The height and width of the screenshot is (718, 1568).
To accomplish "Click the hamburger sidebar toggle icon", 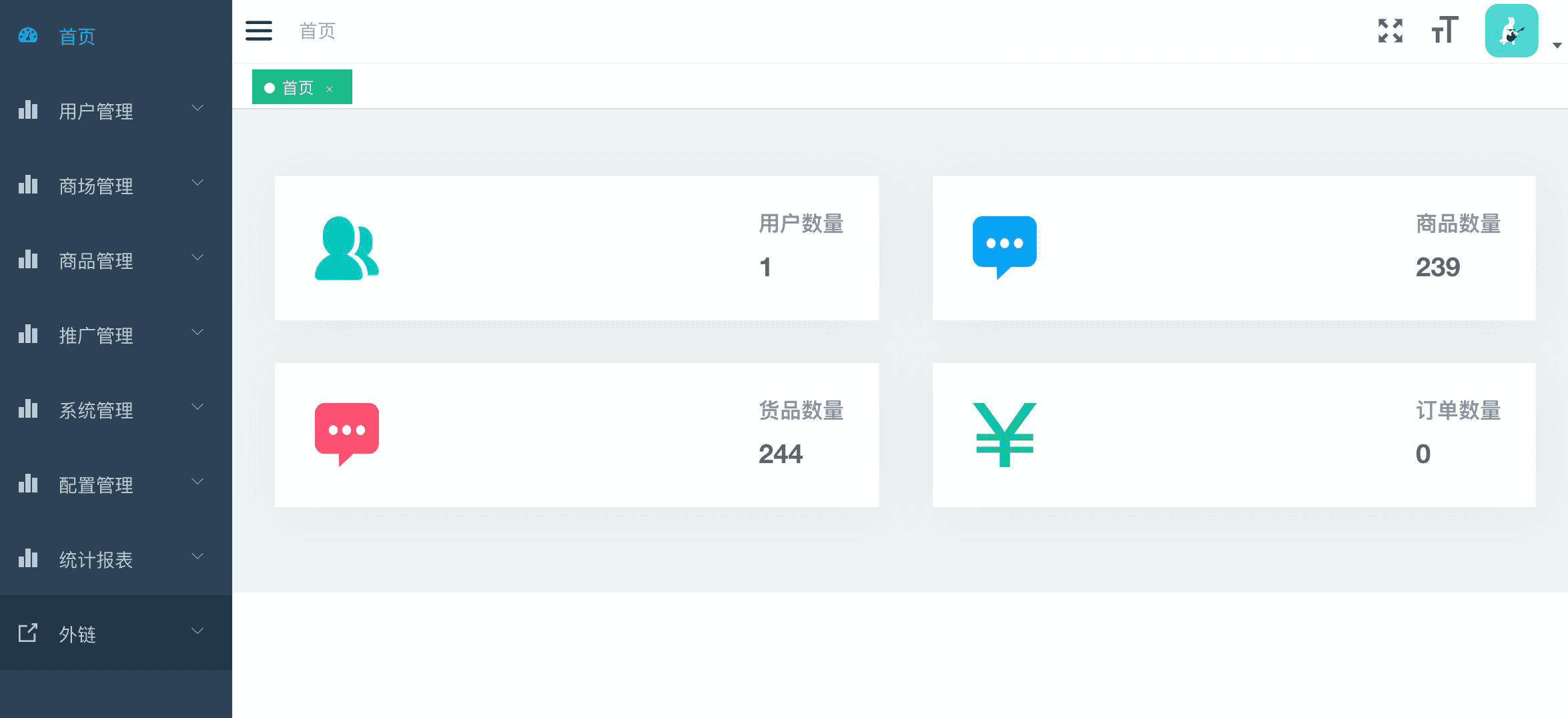I will point(258,31).
